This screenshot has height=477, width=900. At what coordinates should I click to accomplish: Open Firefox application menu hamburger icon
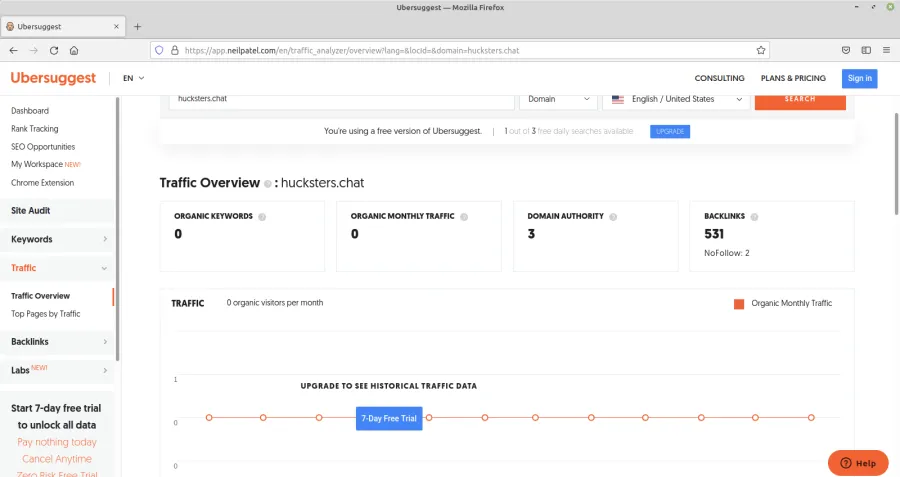click(x=885, y=50)
